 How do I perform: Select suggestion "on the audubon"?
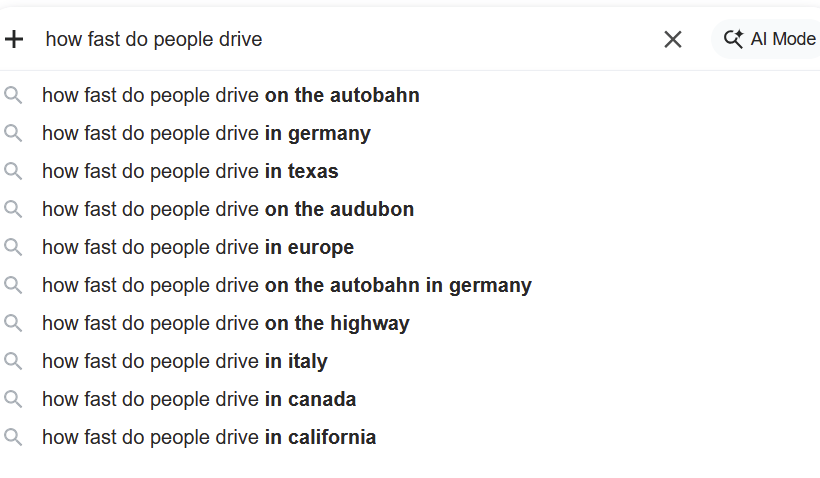point(228,210)
